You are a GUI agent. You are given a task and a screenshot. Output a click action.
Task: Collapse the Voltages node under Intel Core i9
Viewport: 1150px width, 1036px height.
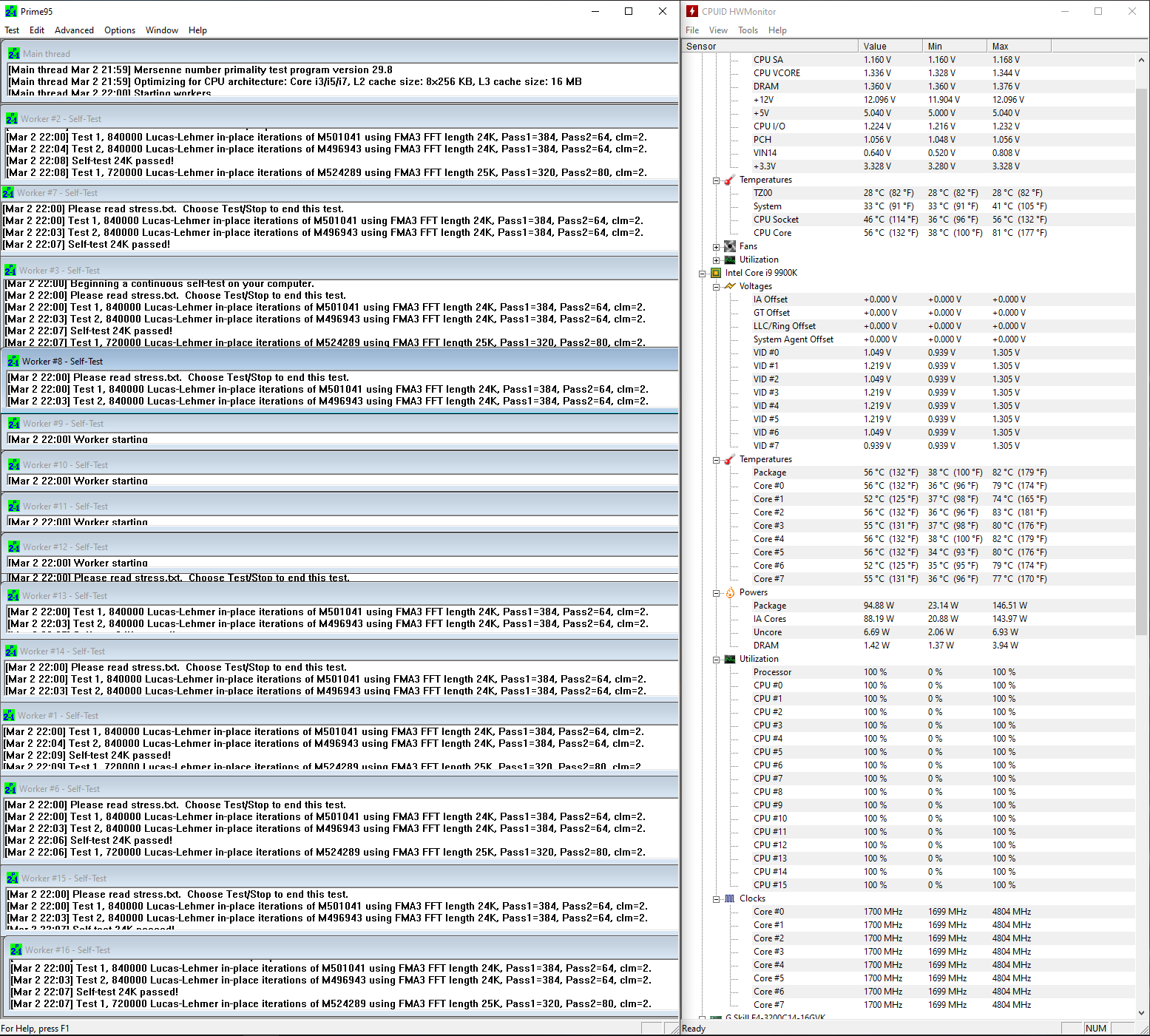[x=716, y=287]
